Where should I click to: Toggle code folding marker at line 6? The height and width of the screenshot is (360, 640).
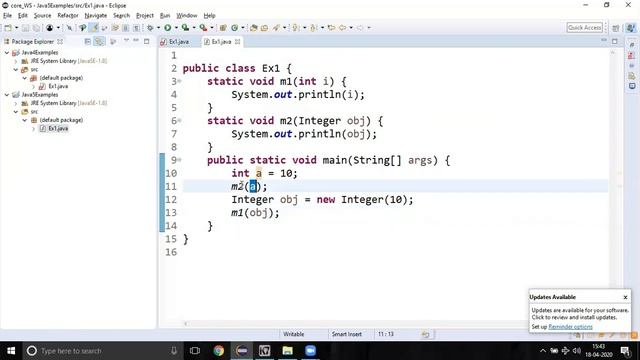[179, 121]
